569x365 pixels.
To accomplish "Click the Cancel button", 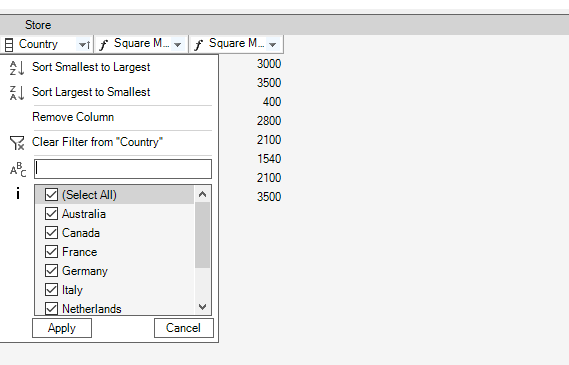I will tap(184, 328).
